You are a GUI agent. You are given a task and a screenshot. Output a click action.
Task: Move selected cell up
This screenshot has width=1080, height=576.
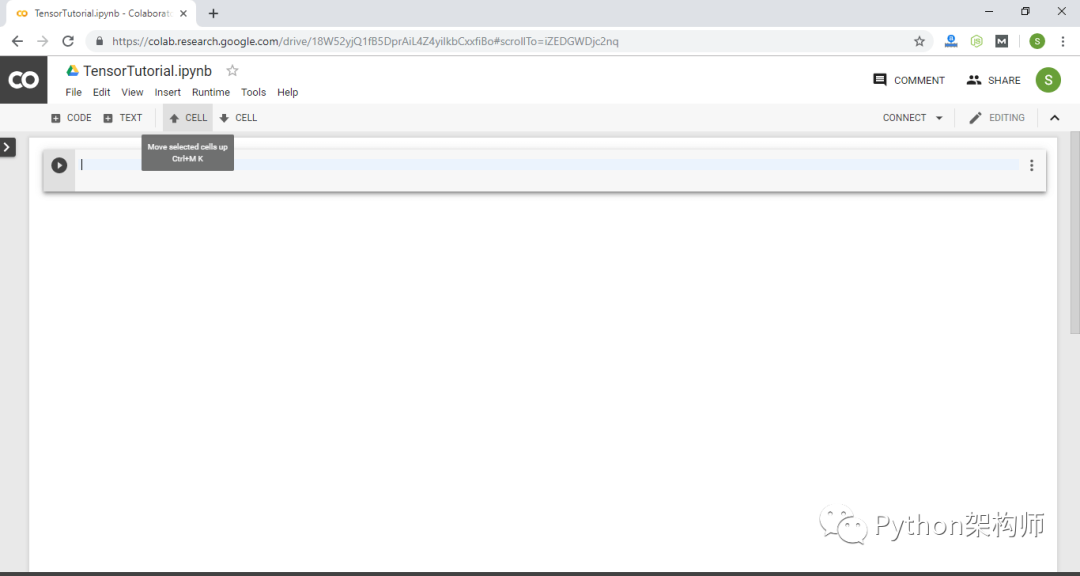[188, 118]
